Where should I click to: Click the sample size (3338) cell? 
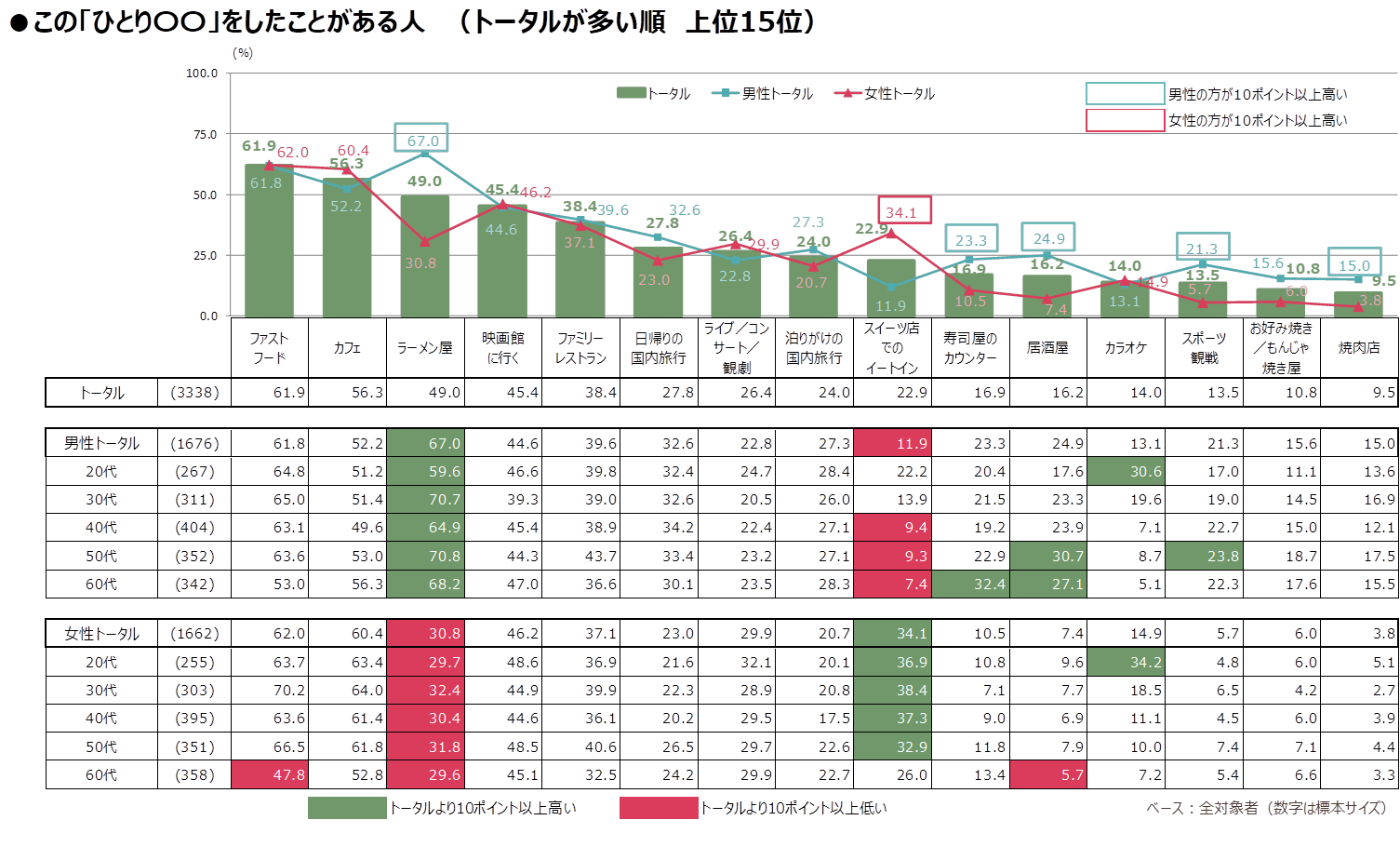tap(194, 393)
